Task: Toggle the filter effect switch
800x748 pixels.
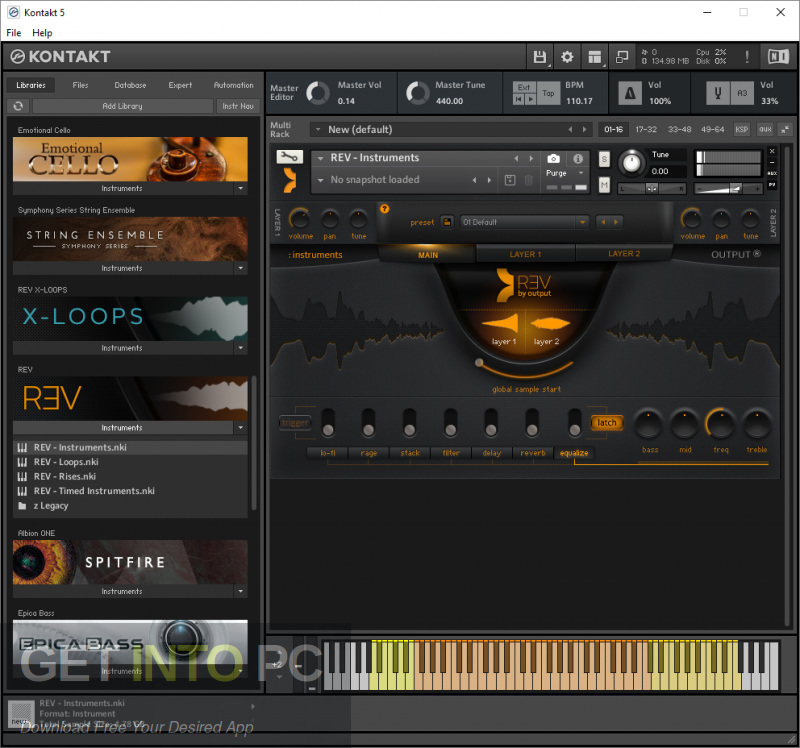Action: [x=451, y=422]
